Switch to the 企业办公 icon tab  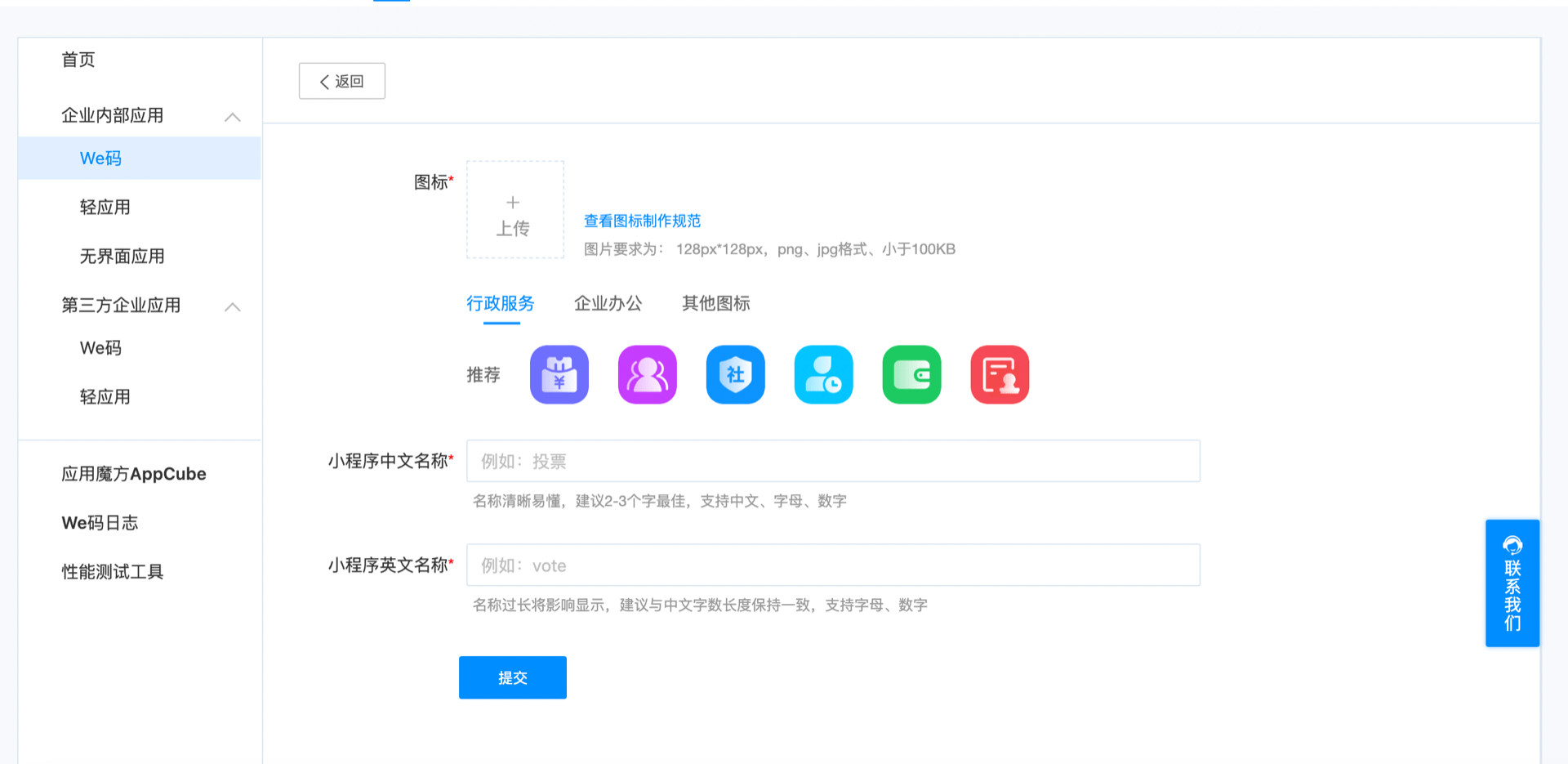[x=608, y=304]
